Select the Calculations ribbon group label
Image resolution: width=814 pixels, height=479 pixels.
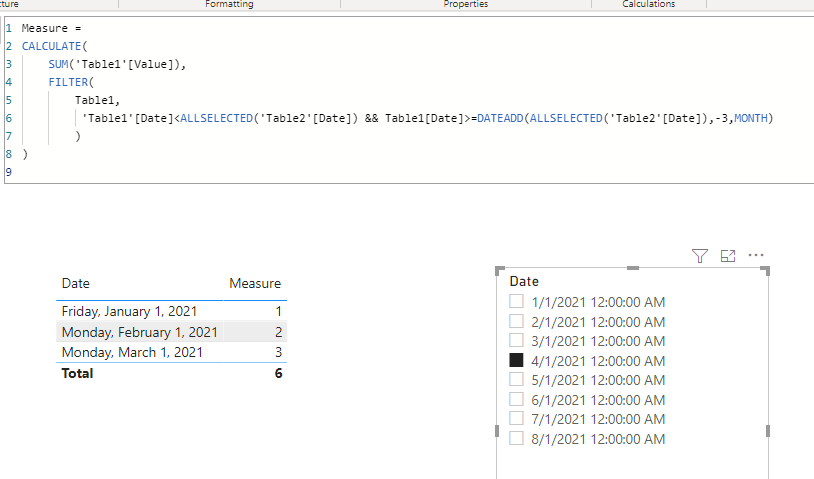coord(648,4)
